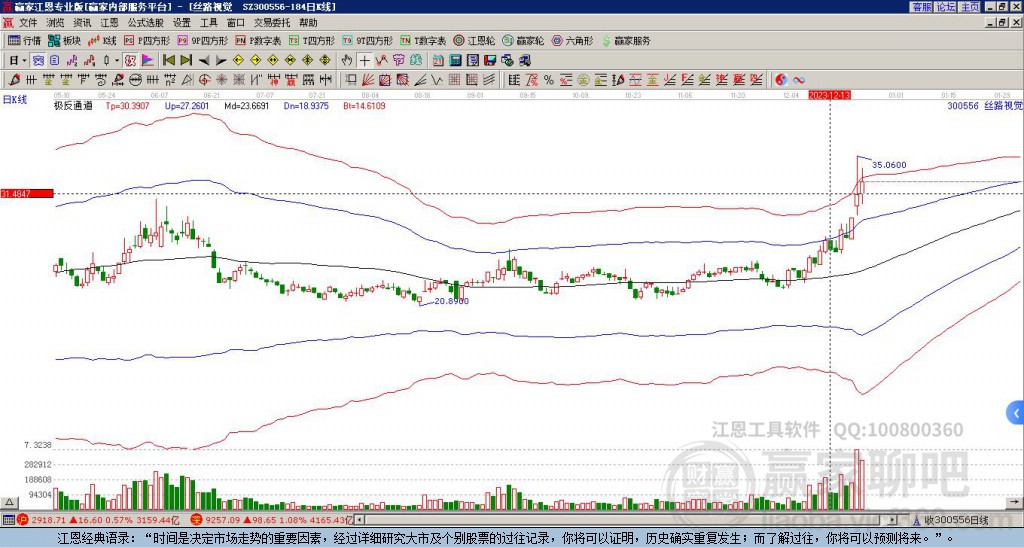Select the hand pan tool
Screen dimensions: 1024x548
tap(347, 60)
